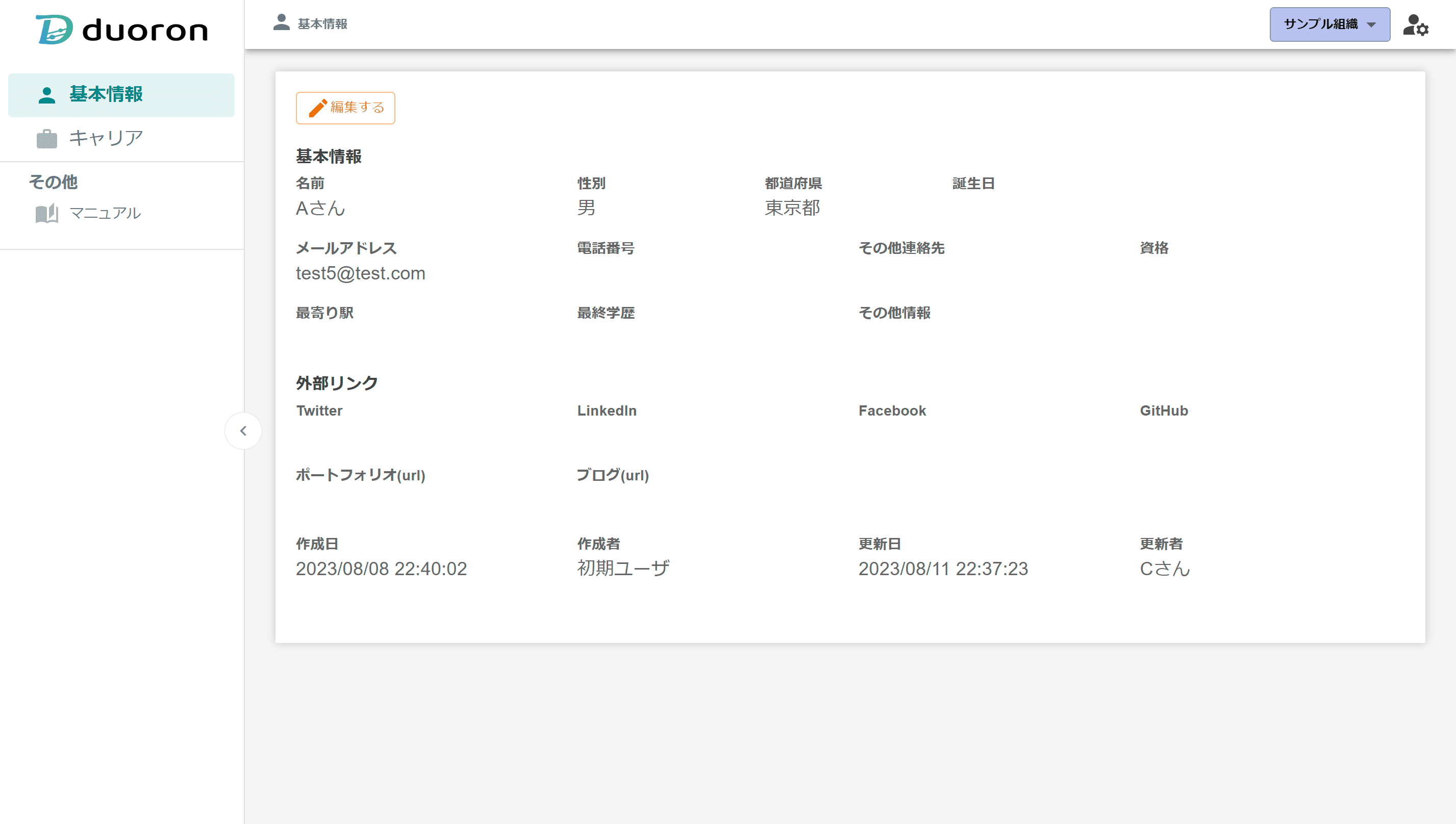Click the Facebook field label
This screenshot has width=1456, height=824.
coord(892,411)
